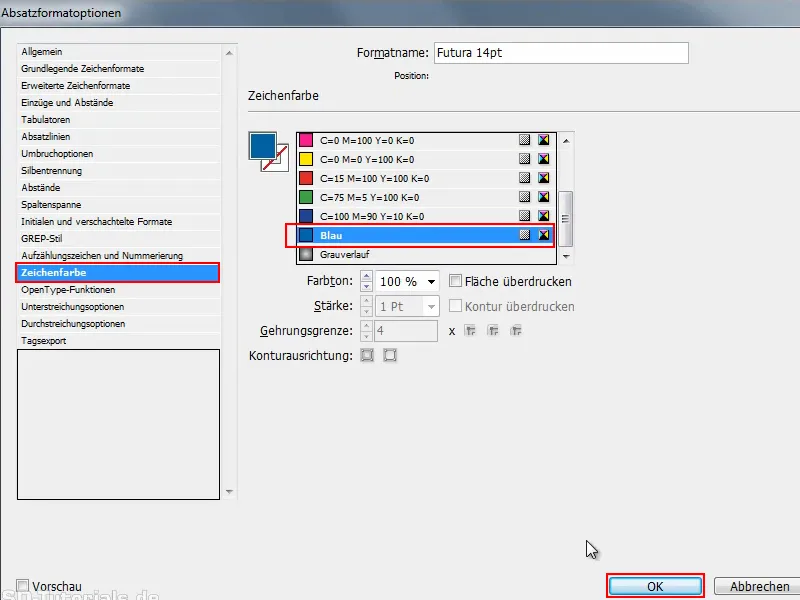Pick the magenta C=0 M=100 Y=0 K=0 swatch

[306, 140]
